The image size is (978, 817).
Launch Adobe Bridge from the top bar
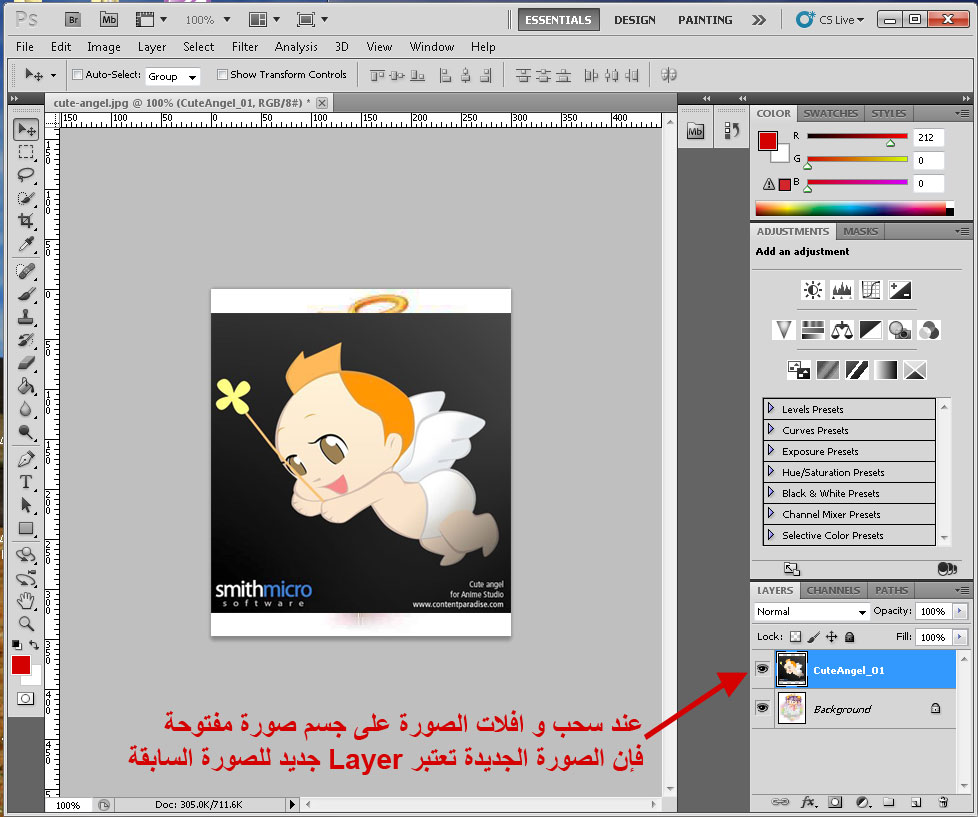73,20
